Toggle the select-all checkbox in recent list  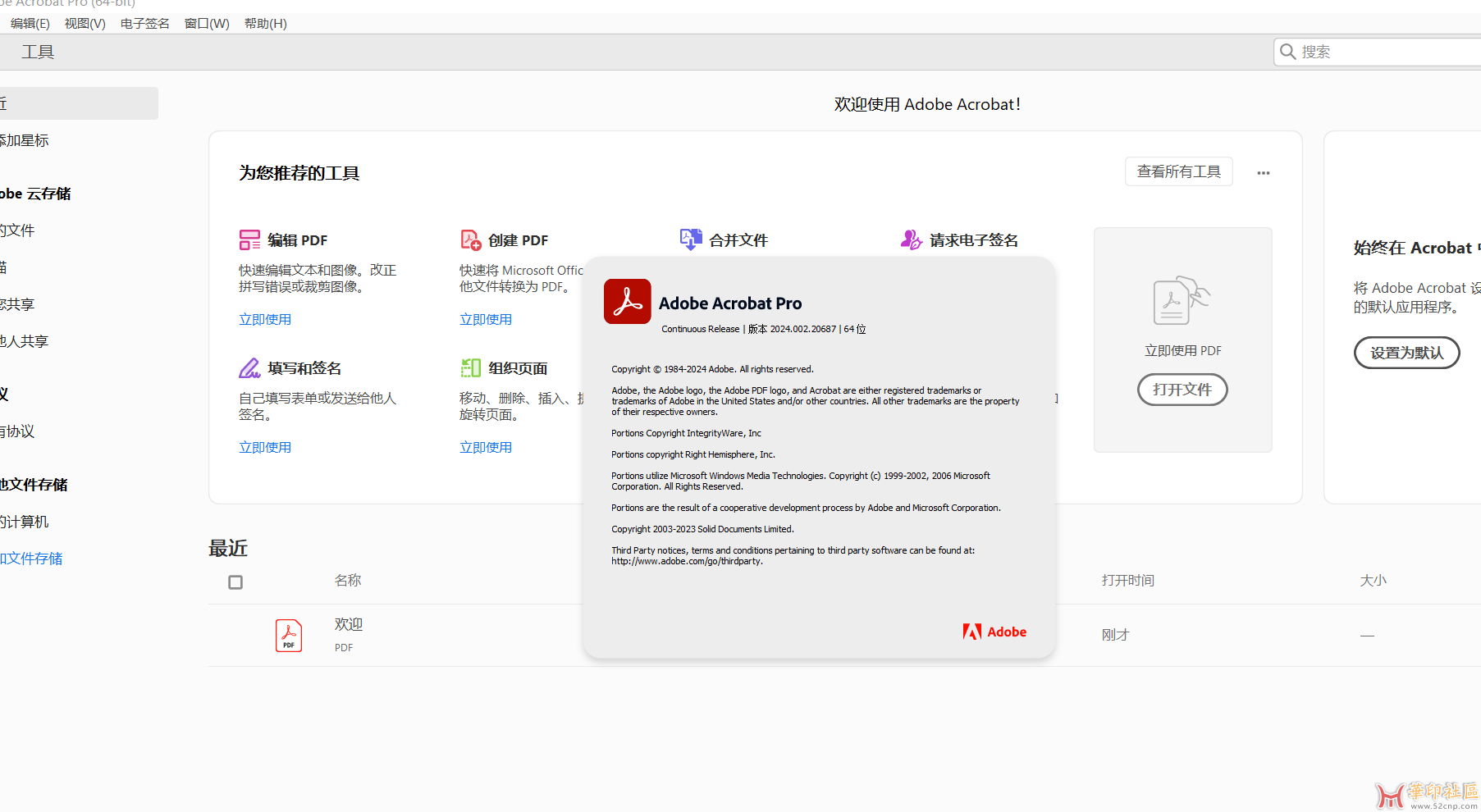click(x=235, y=582)
